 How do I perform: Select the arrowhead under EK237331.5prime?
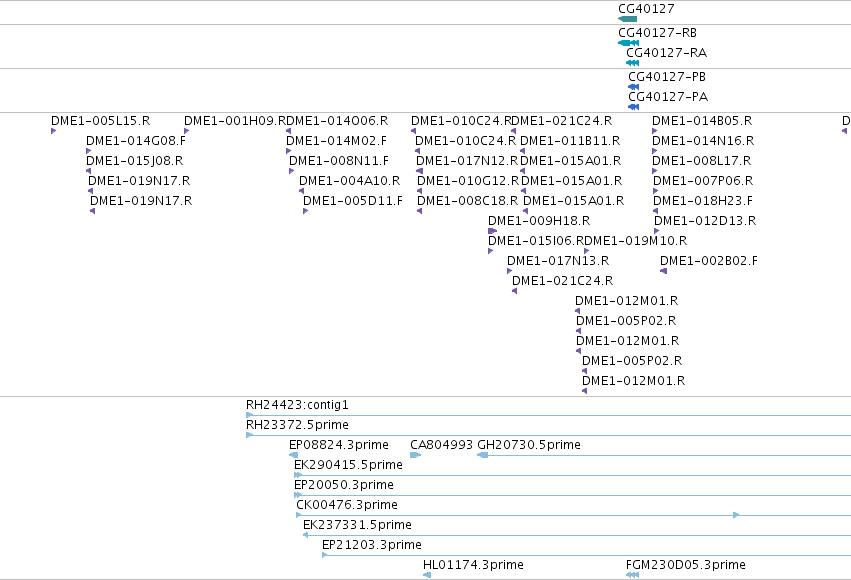click(306, 535)
